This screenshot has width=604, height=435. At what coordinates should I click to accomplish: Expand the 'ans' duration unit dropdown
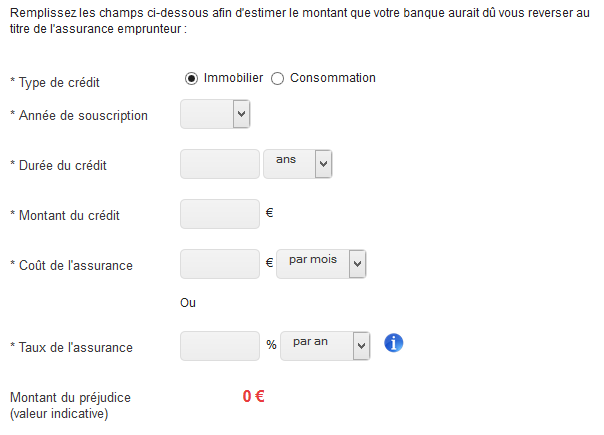click(x=297, y=164)
